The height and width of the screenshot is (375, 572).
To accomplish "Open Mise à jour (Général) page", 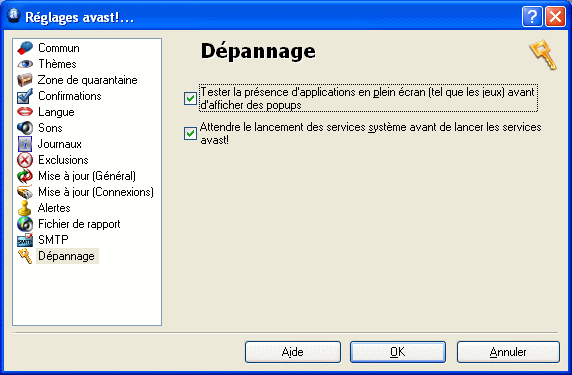I will [87, 176].
